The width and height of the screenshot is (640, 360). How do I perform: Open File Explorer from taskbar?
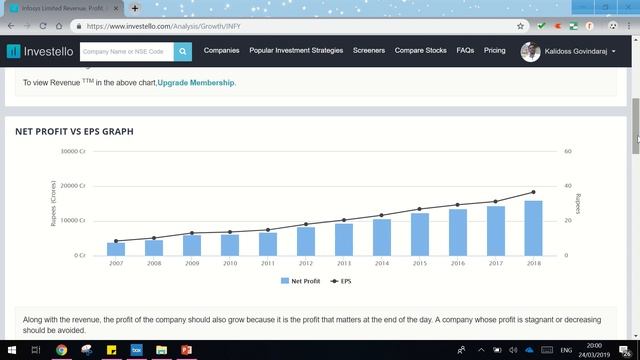(161, 350)
